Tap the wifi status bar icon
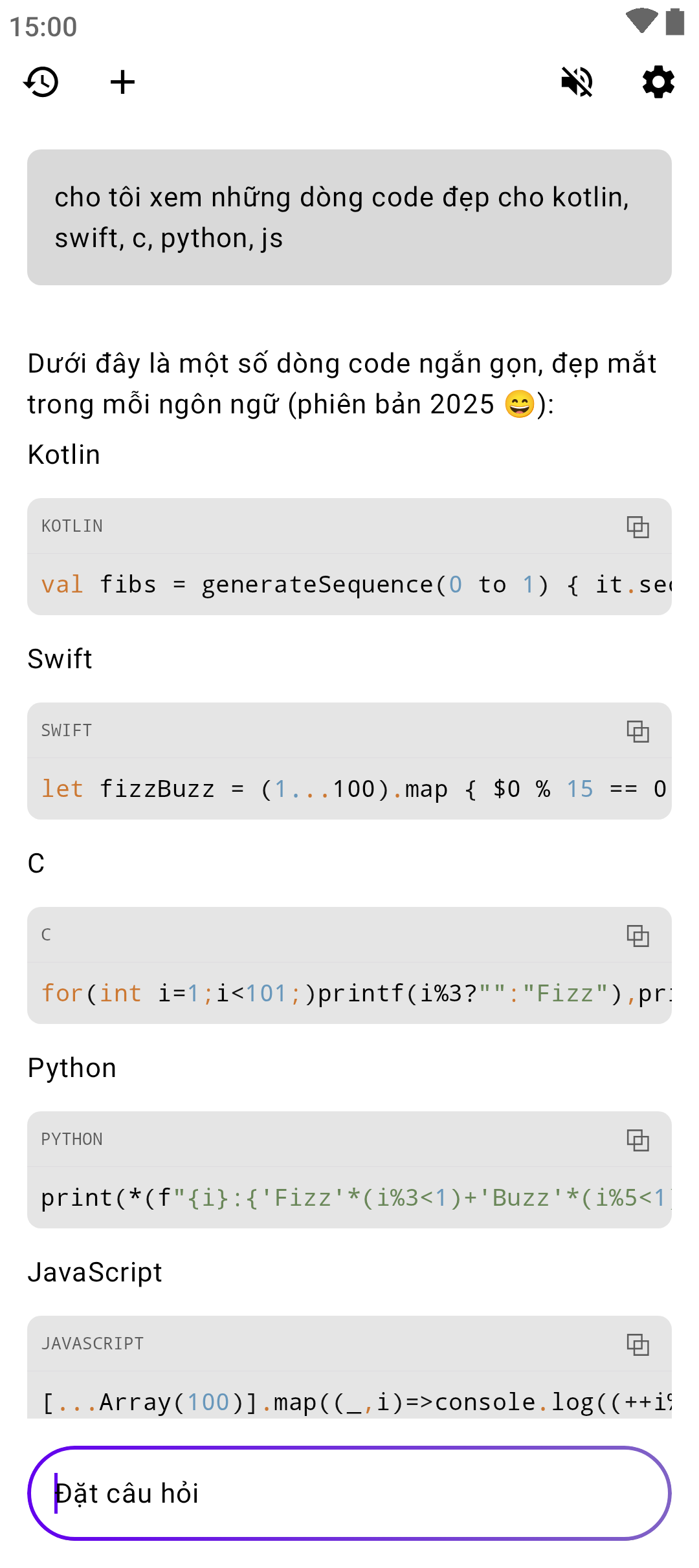699x1568 pixels. [641, 21]
